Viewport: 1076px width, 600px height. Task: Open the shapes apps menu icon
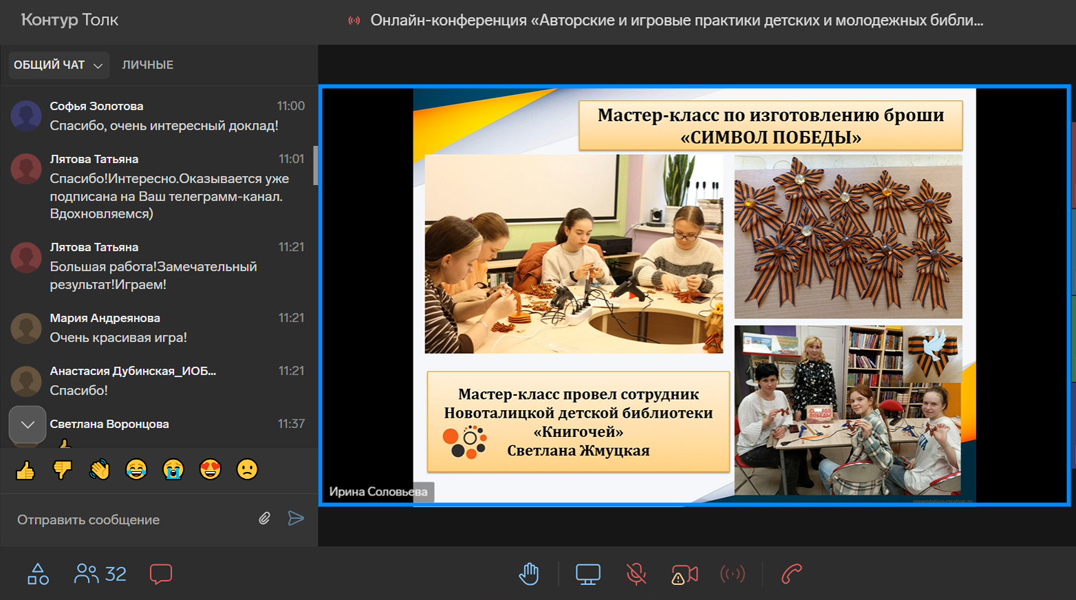coord(38,574)
